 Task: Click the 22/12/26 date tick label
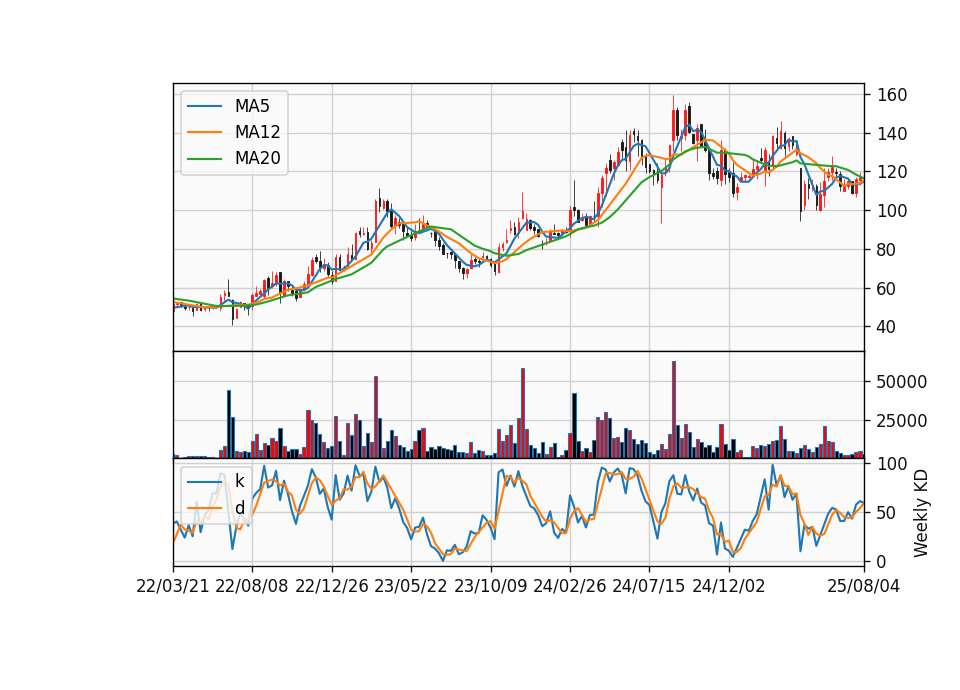point(332,586)
